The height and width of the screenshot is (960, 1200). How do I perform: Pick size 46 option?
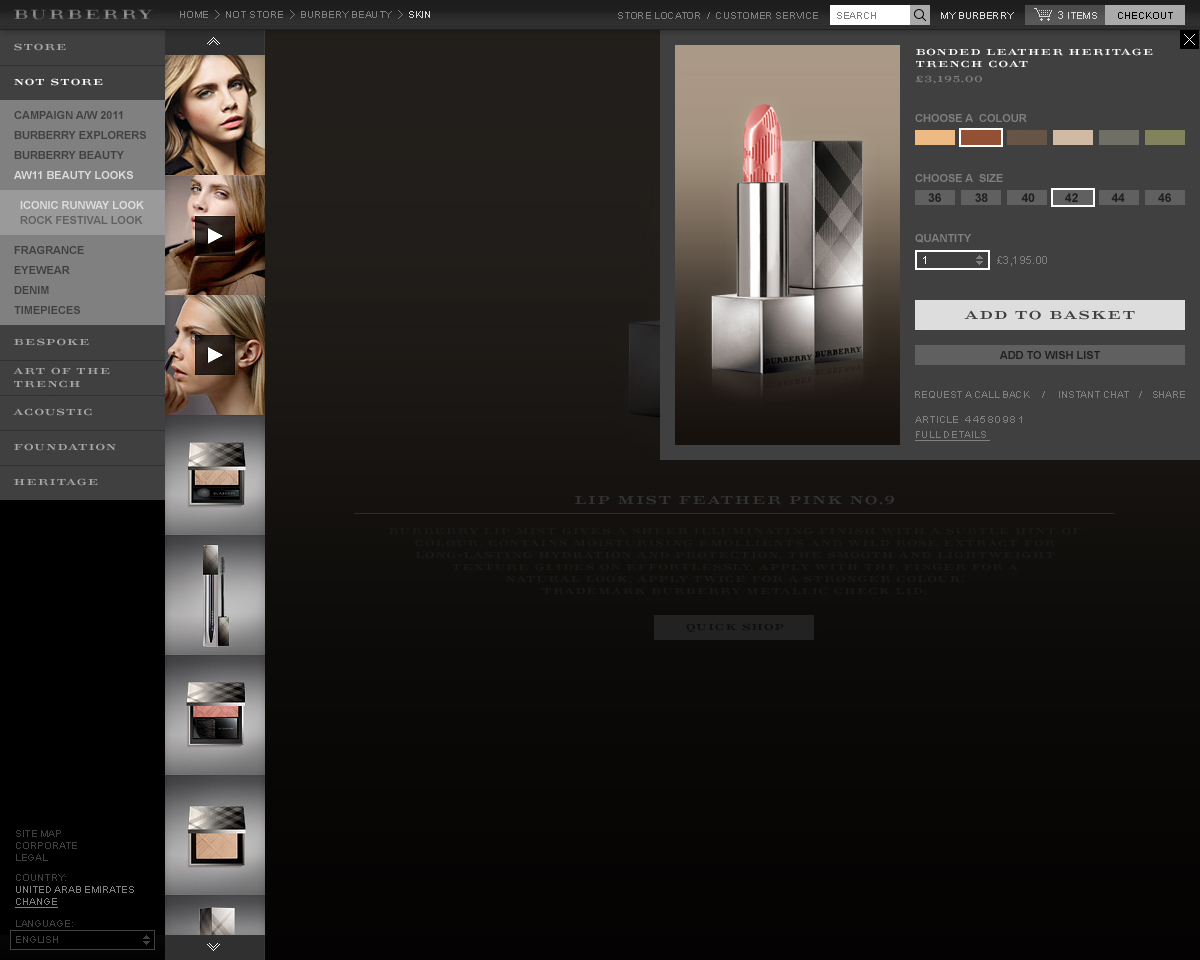click(x=1164, y=198)
